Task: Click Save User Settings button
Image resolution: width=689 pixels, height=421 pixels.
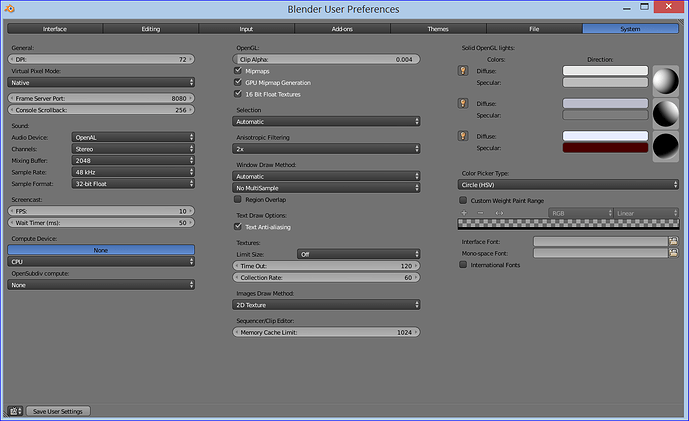Action: [x=58, y=411]
